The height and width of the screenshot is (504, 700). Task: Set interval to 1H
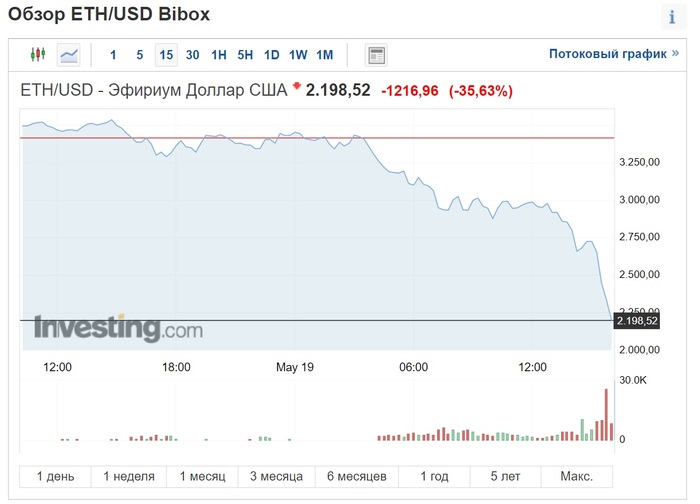219,55
